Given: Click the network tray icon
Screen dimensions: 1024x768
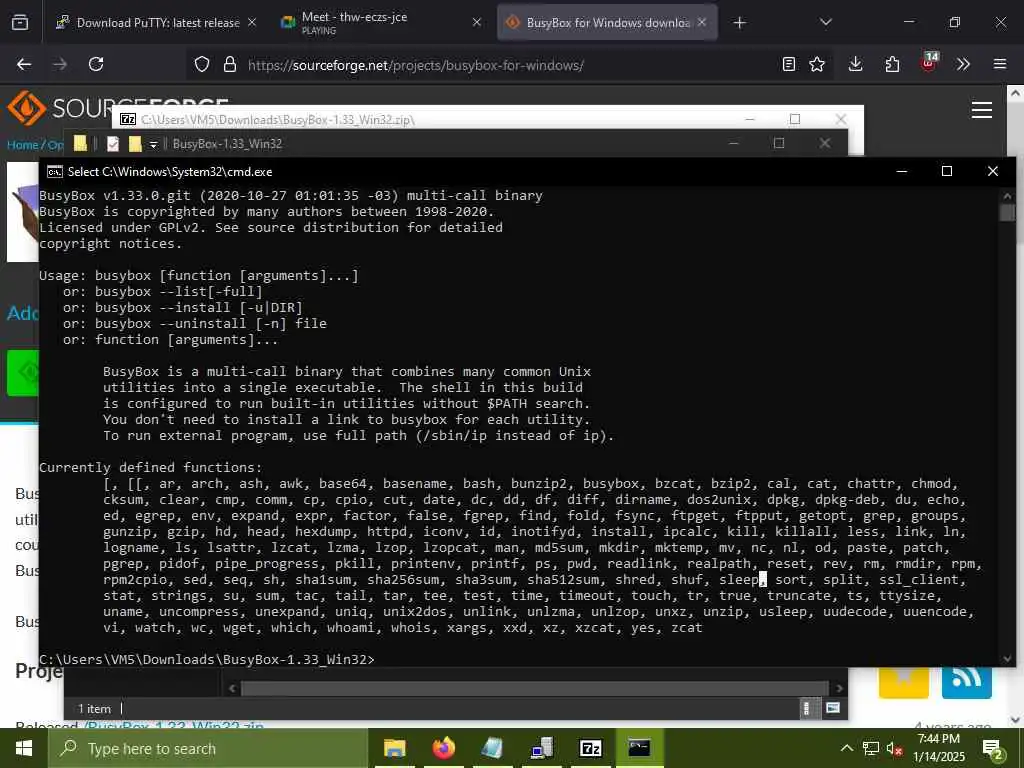Looking at the screenshot, I should tap(871, 748).
